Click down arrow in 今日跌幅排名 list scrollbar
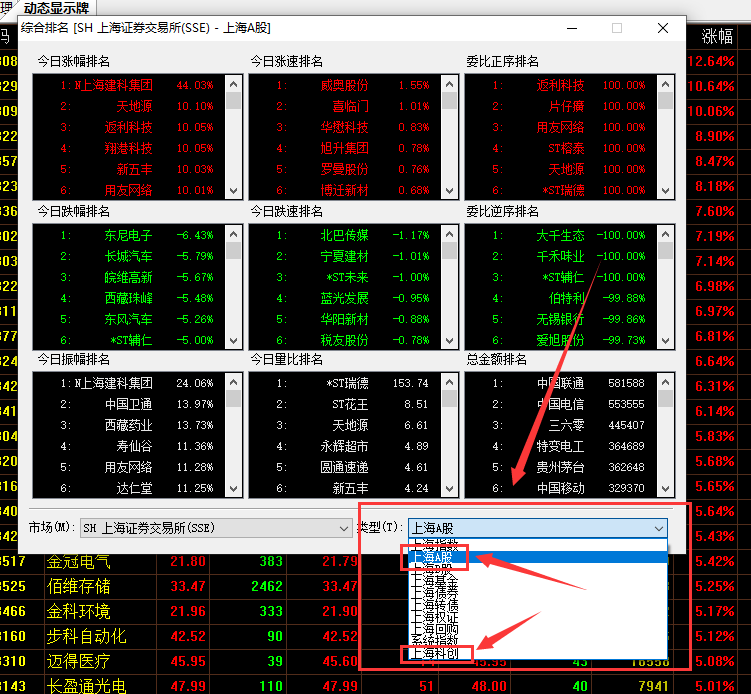751x694 pixels. (233, 341)
